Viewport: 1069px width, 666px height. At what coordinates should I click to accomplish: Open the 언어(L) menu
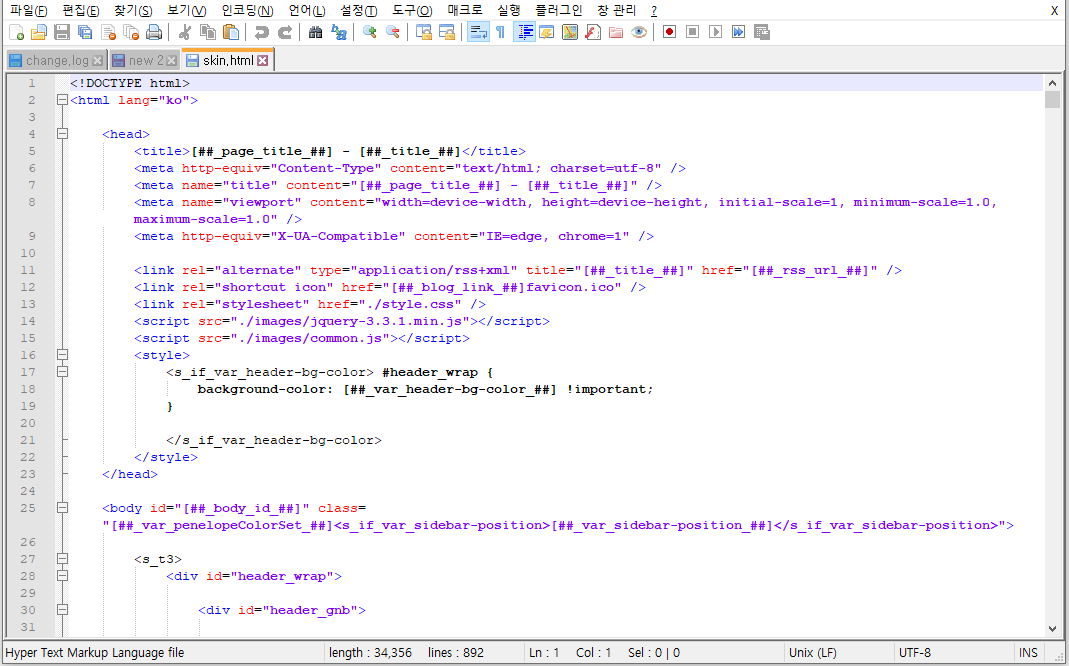click(x=307, y=11)
